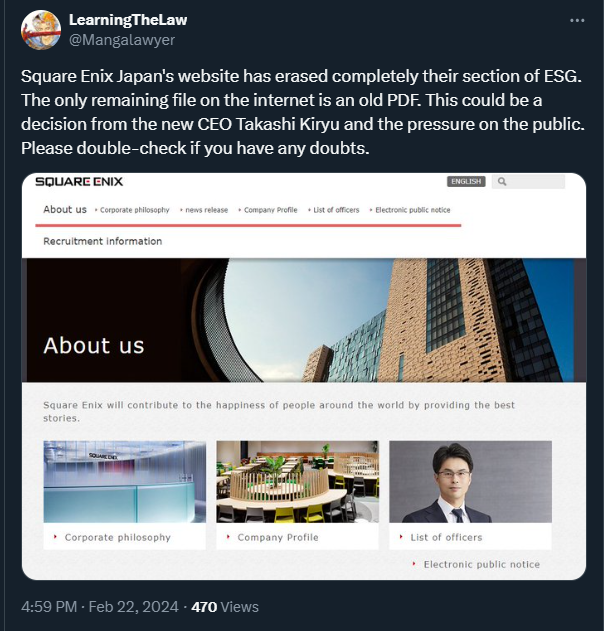Click the magnifier search icon on the website

pos(502,181)
